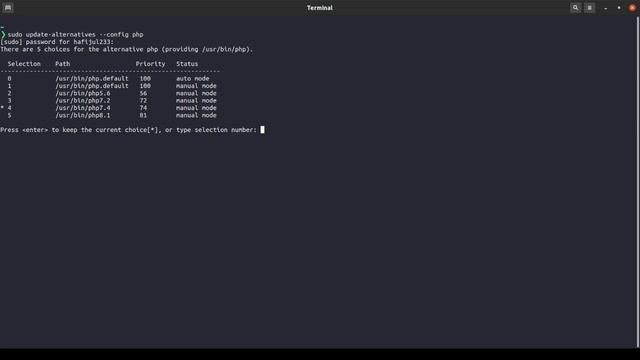This screenshot has height=360, width=640.
Task: Click the terminal vertical scrollbar
Action: point(638,182)
